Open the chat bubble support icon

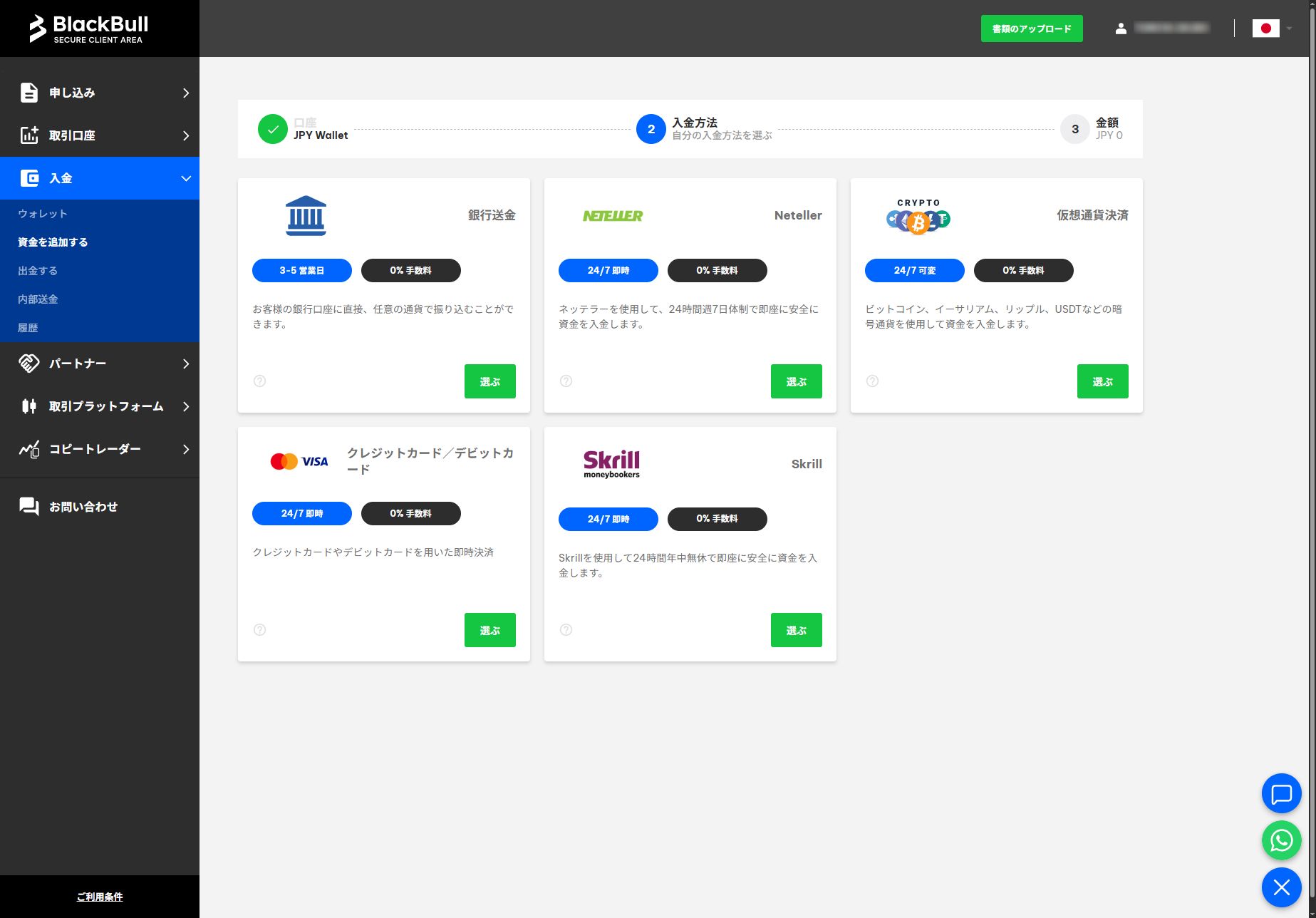pyautogui.click(x=1280, y=793)
